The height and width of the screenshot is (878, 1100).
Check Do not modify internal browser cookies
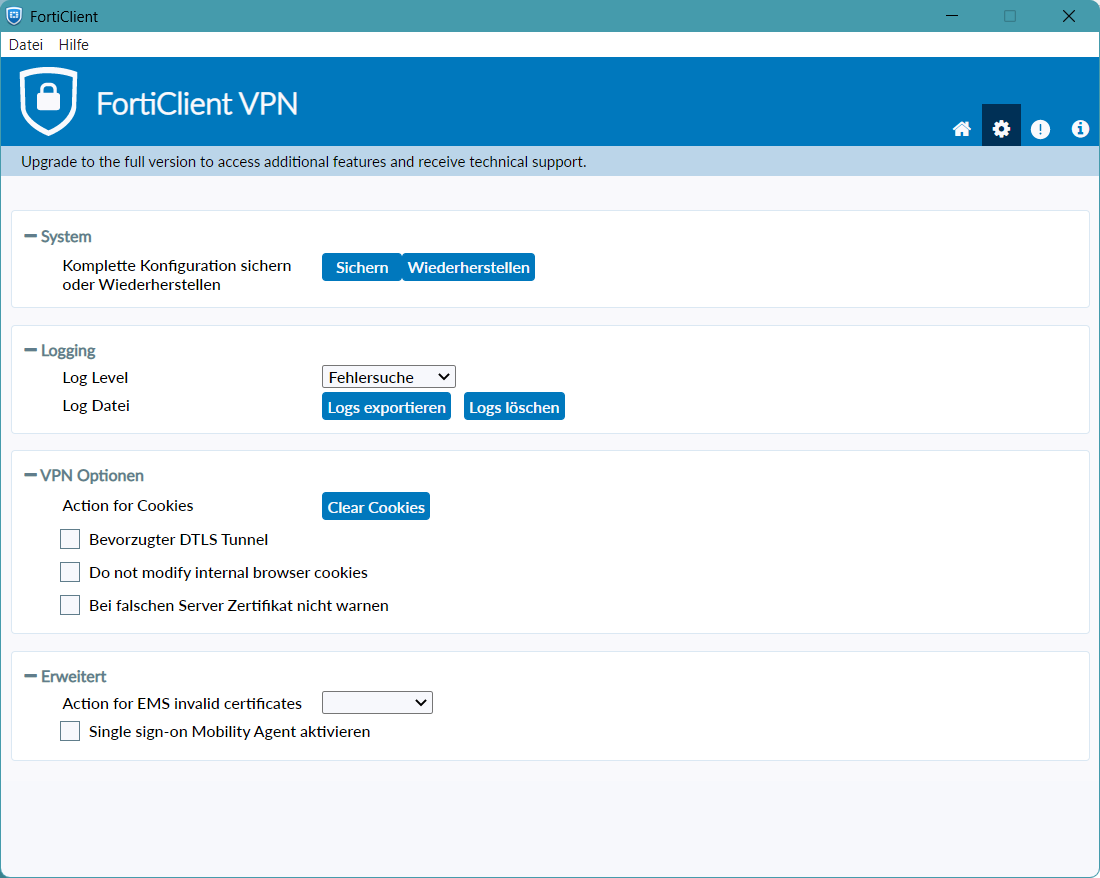point(70,573)
